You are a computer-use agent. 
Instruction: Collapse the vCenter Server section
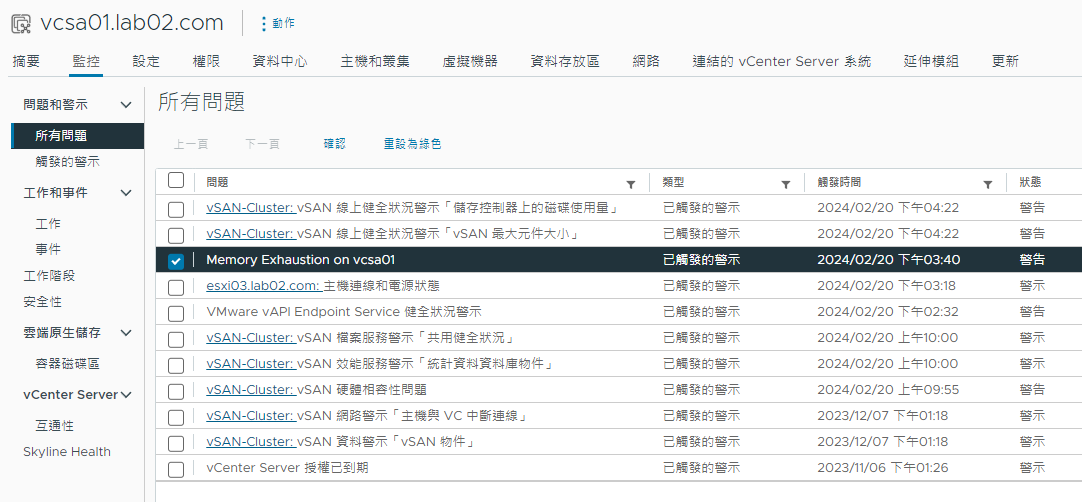click(126, 395)
